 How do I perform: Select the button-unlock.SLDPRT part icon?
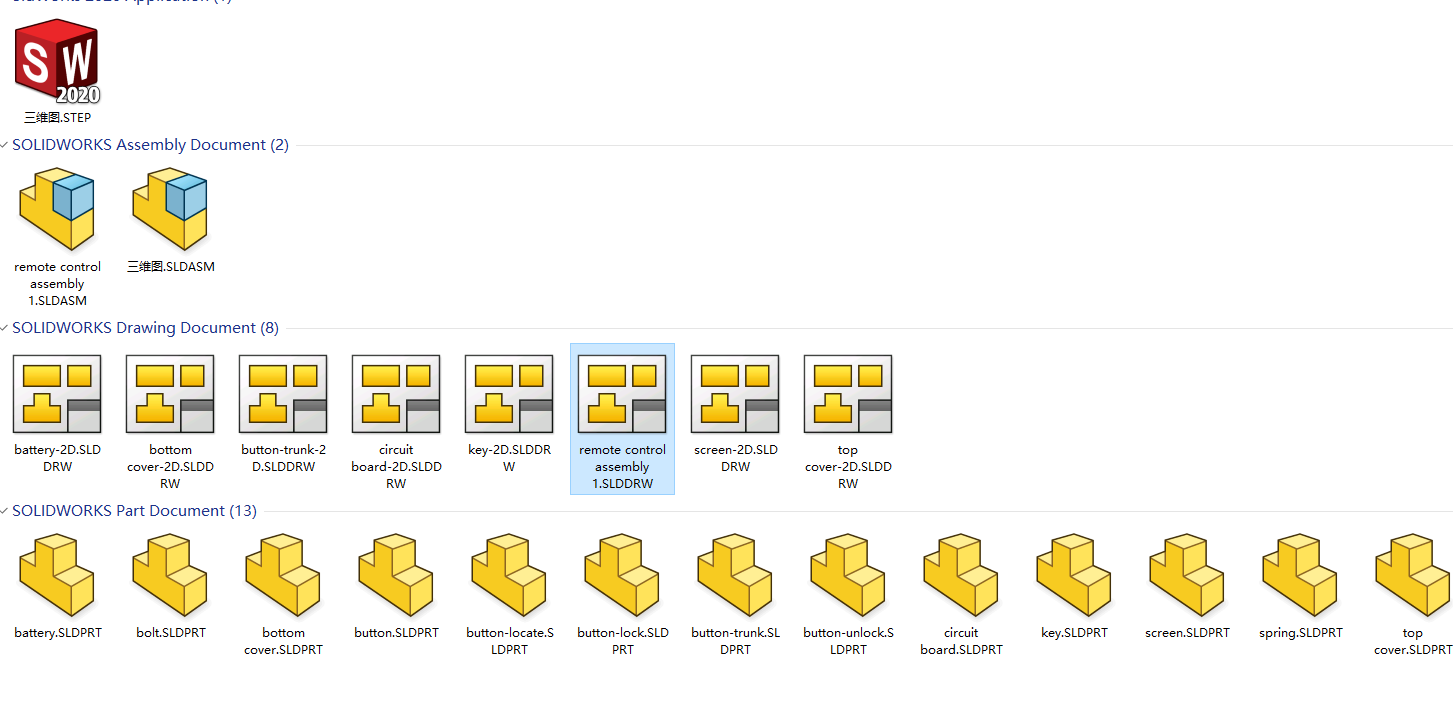848,575
